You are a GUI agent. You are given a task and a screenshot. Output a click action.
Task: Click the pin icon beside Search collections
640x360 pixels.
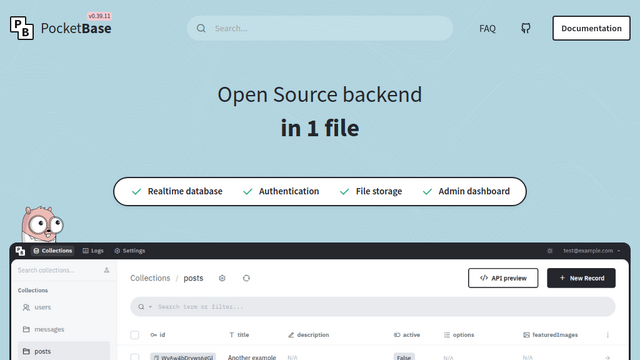[x=107, y=270]
